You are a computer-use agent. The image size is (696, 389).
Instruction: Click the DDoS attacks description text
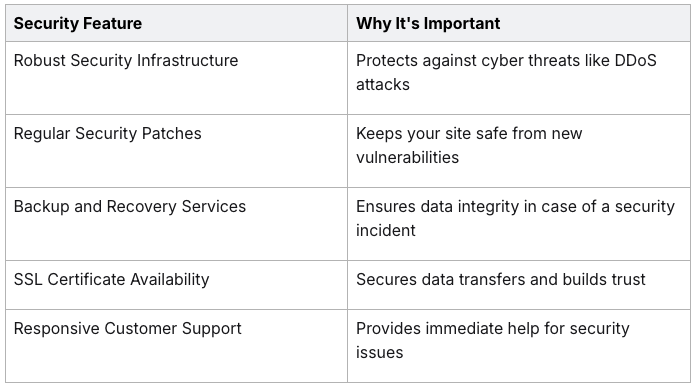click(x=506, y=72)
